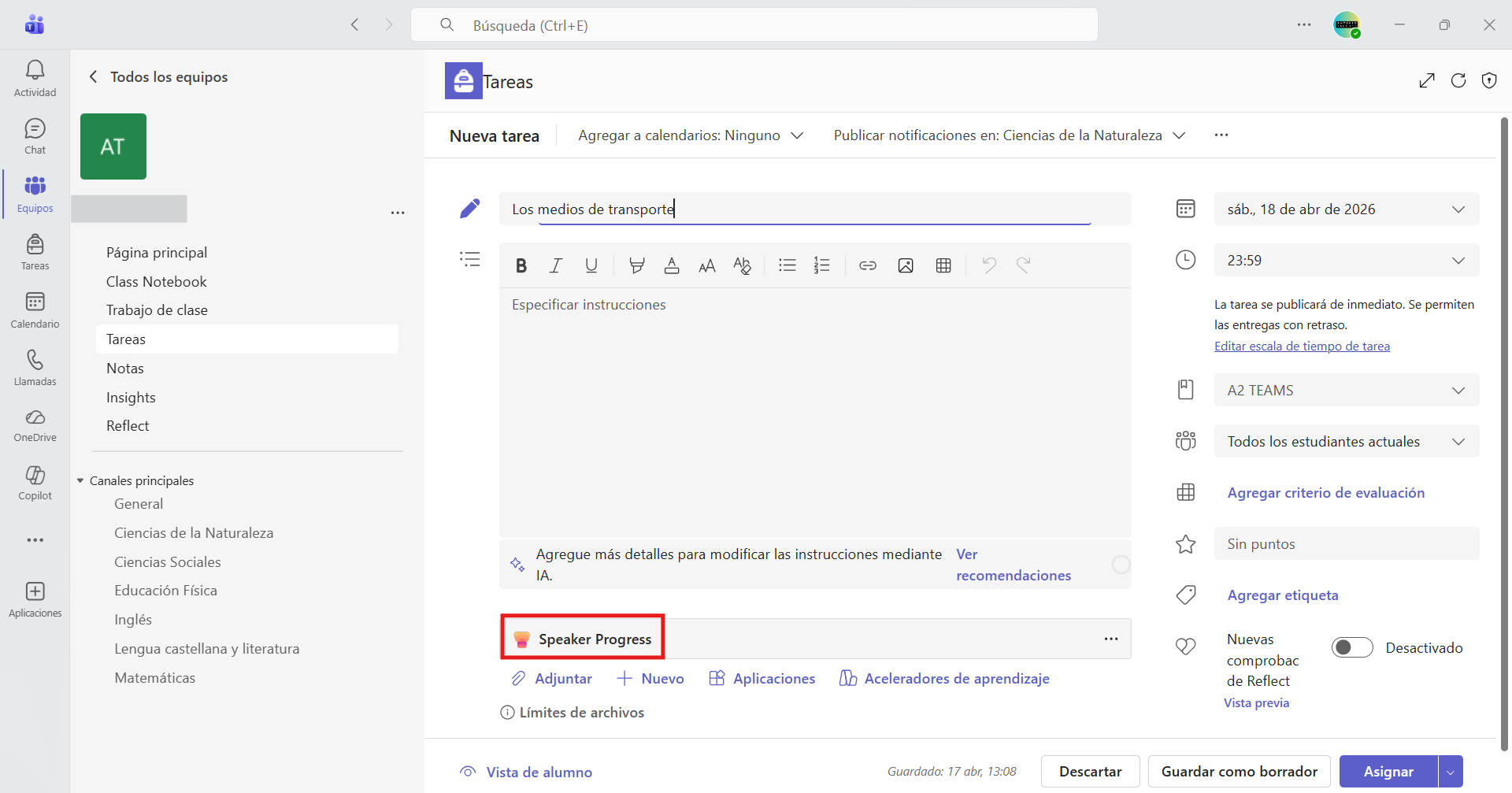
Task: Open Vista de alumno
Action: (x=526, y=773)
